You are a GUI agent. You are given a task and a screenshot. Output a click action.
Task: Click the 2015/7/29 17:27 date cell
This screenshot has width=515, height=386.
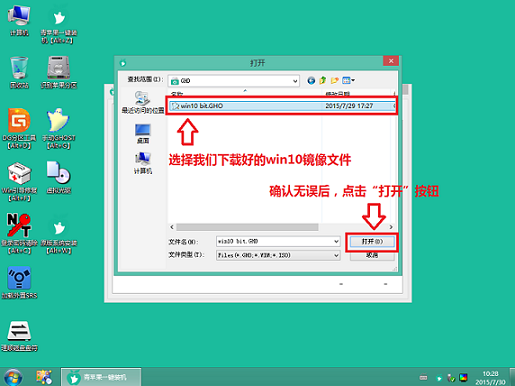tap(349, 106)
